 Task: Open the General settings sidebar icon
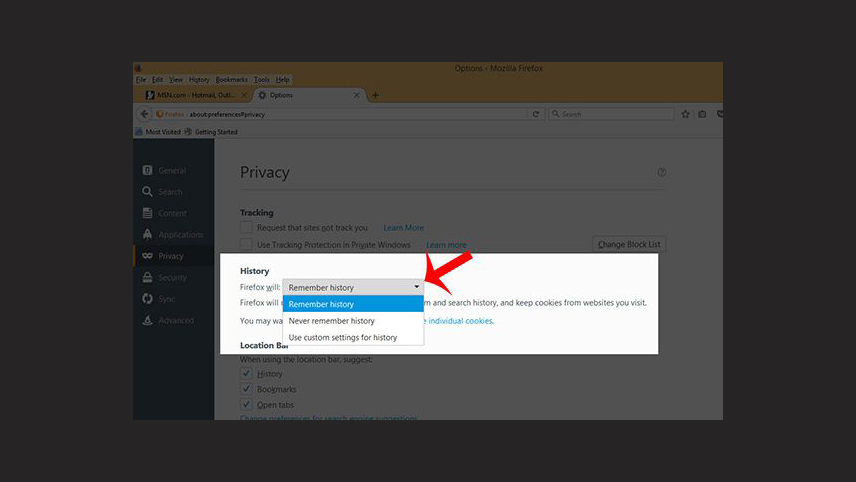click(x=147, y=170)
